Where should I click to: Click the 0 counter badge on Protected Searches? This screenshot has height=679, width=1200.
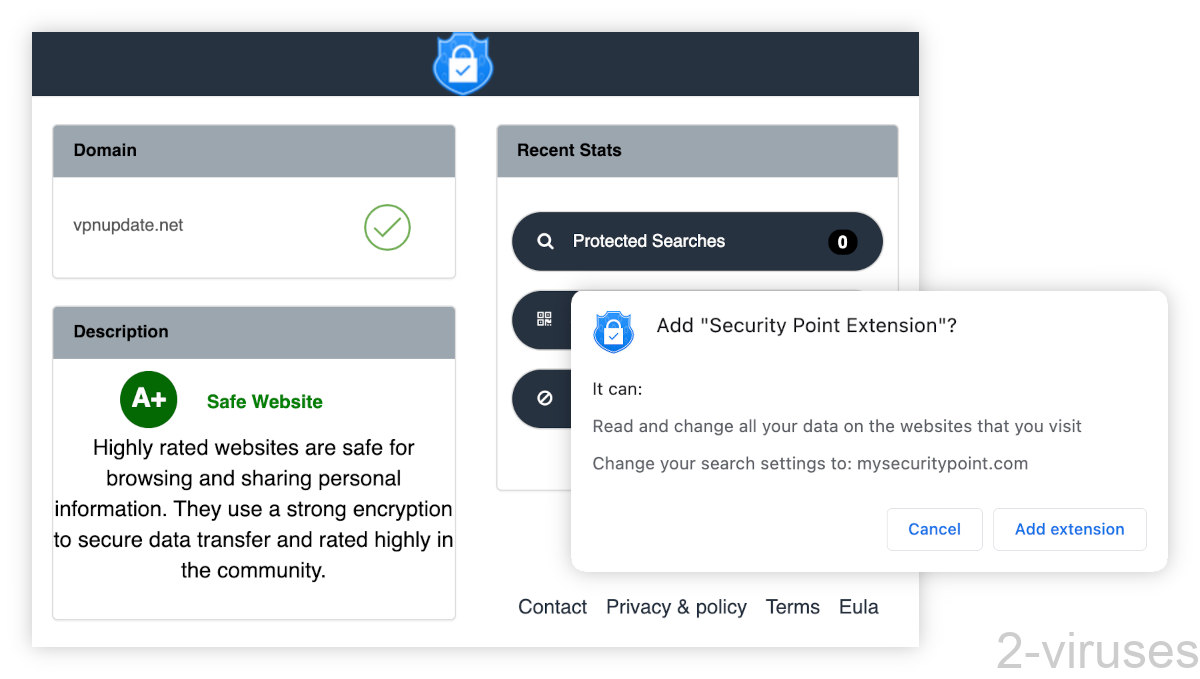coord(842,241)
